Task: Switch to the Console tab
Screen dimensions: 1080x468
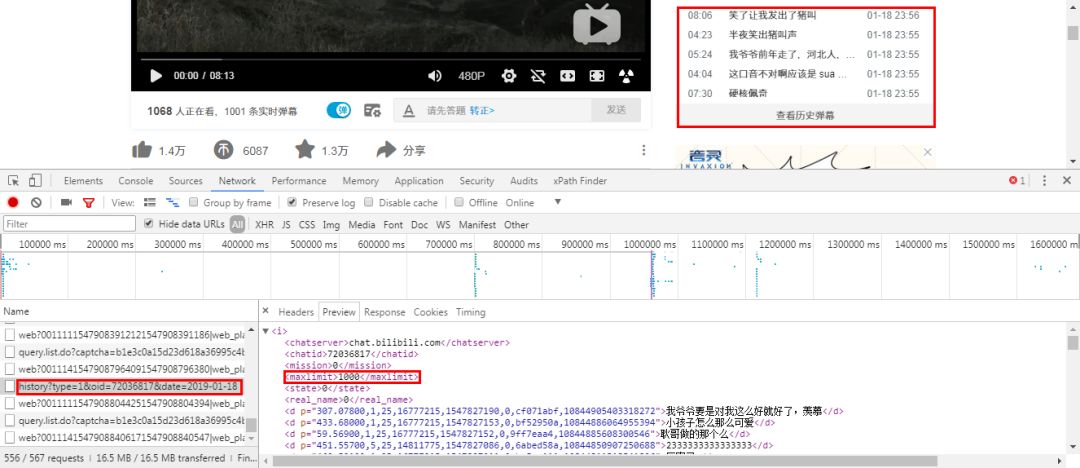Action: click(x=136, y=181)
